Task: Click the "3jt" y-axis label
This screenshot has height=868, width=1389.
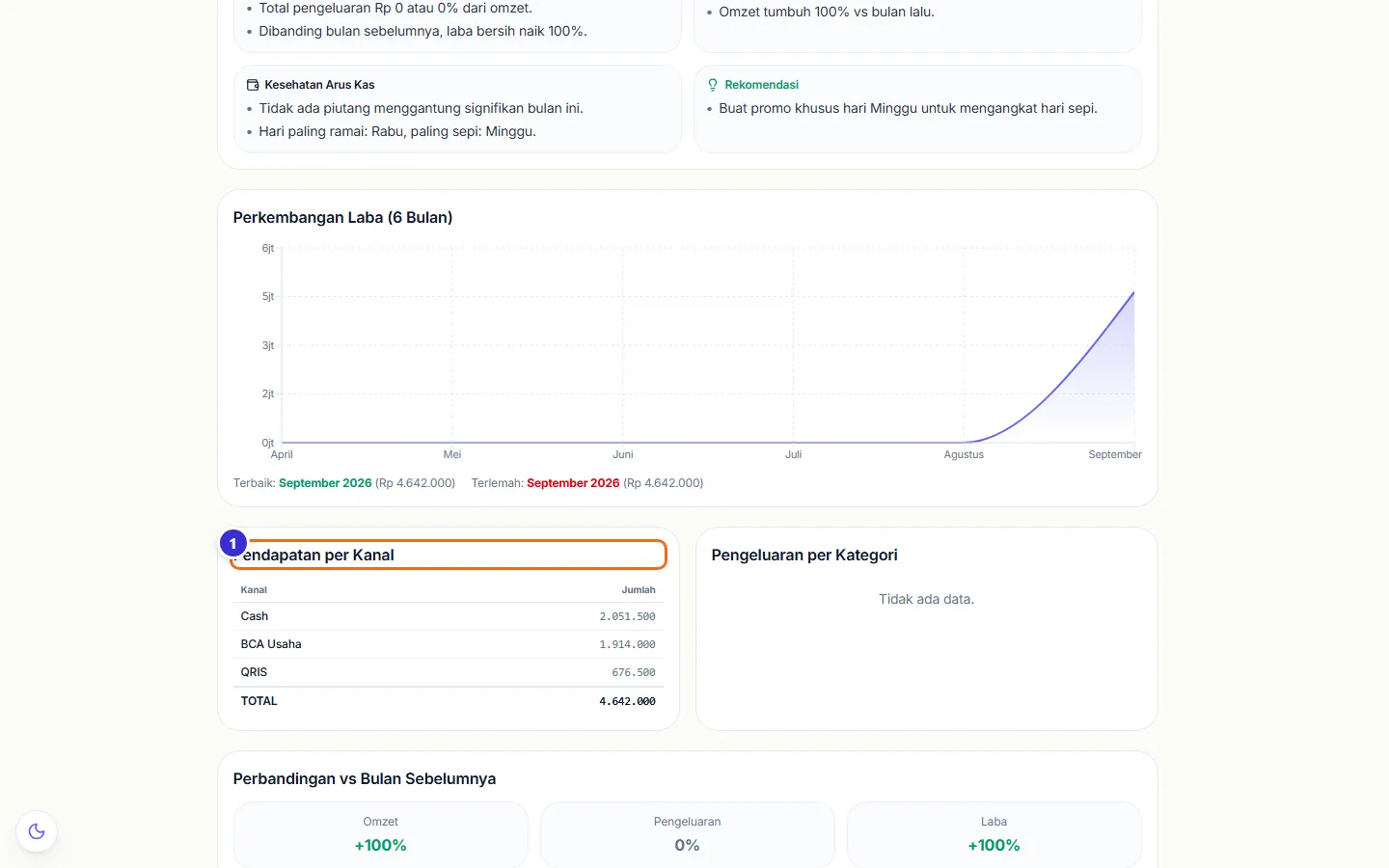Action: [268, 345]
